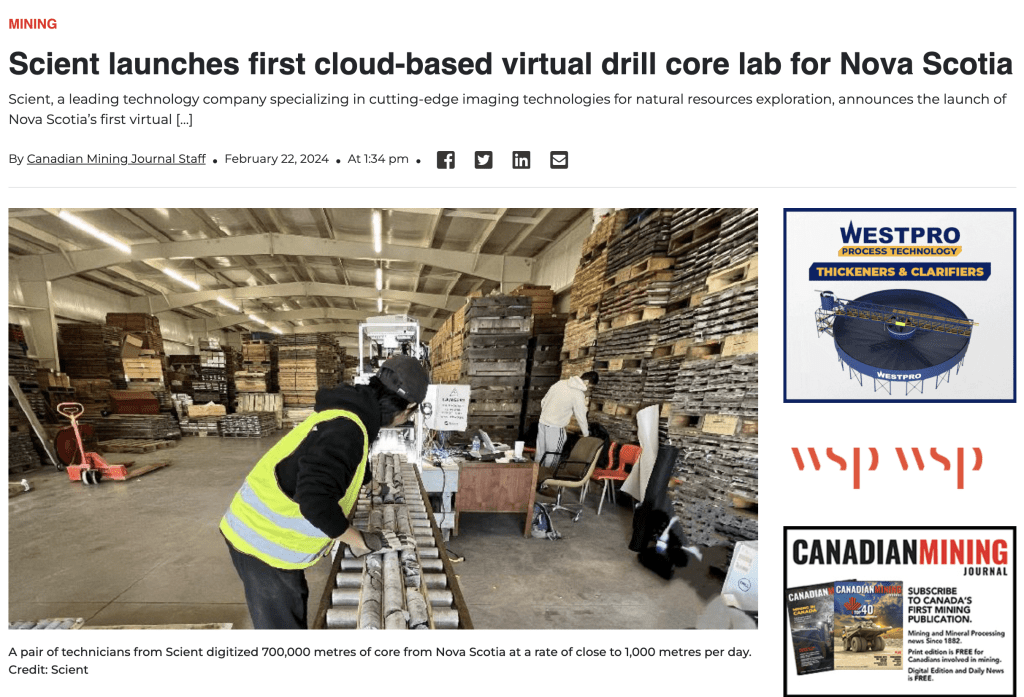The height and width of the screenshot is (697, 1024).
Task: Click the Thickeners & Clarifiers banner
Action: (x=899, y=271)
